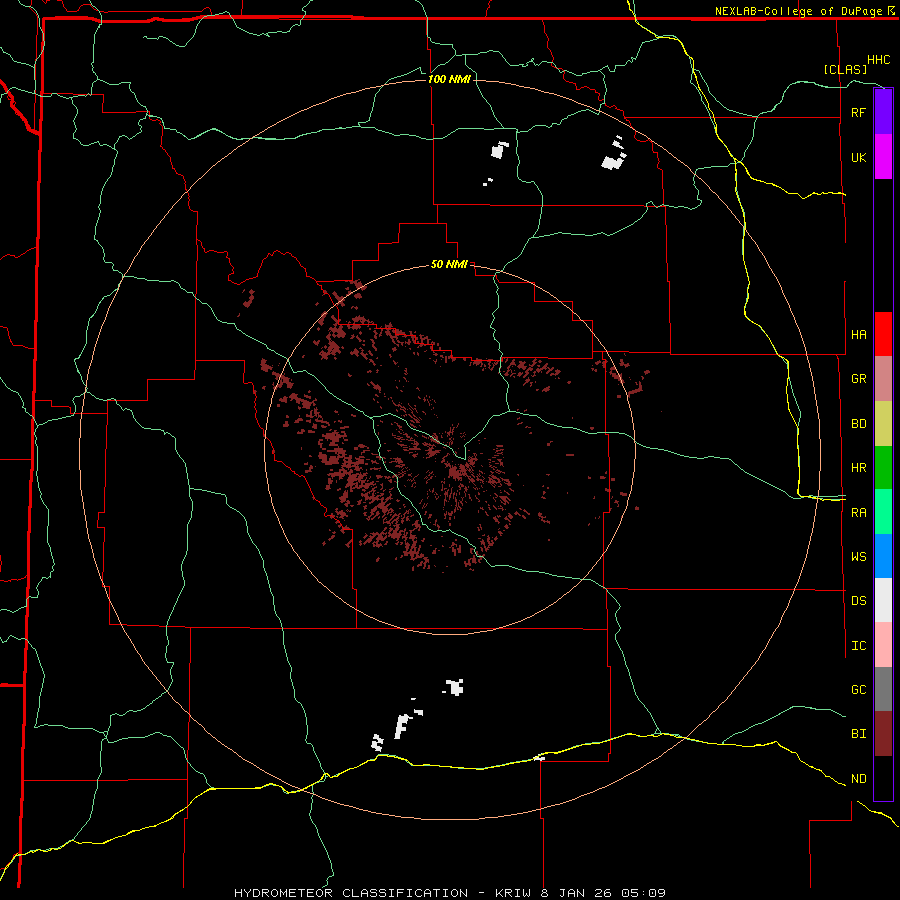Screen dimensions: 900x900
Task: Click the 'HHC' product code text
Action: 879,60
